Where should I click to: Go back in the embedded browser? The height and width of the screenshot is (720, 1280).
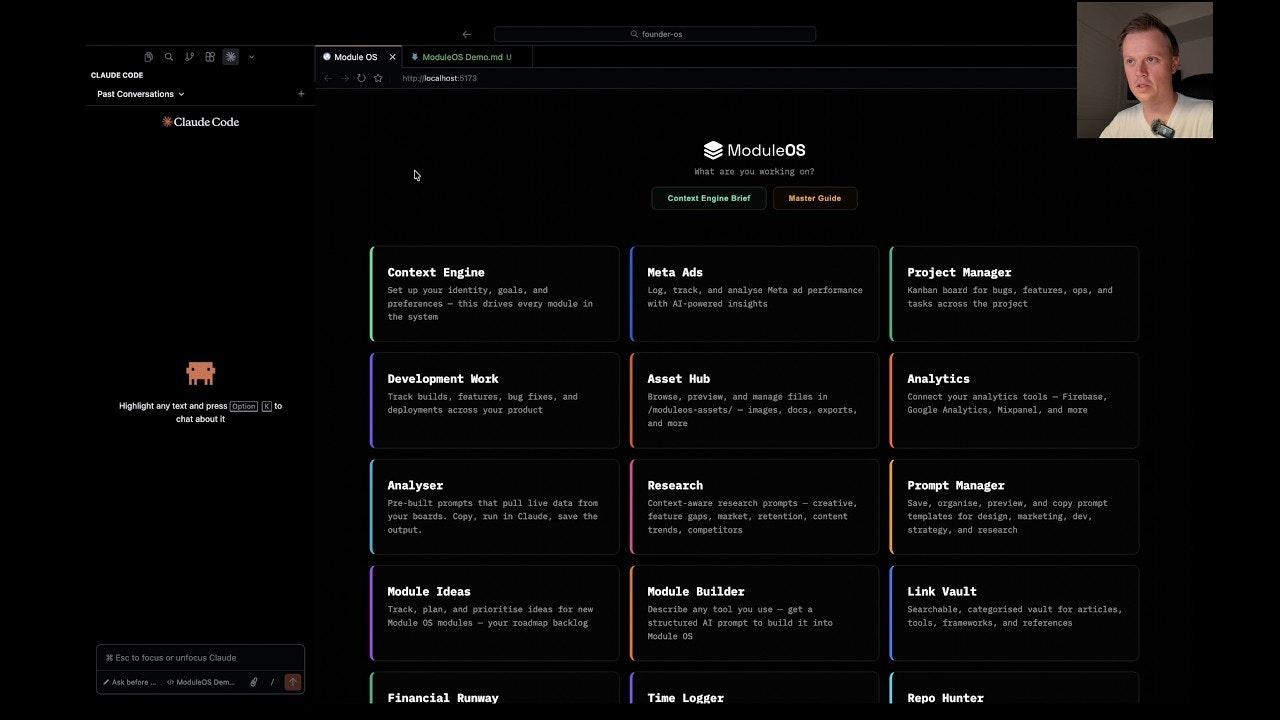(x=328, y=78)
